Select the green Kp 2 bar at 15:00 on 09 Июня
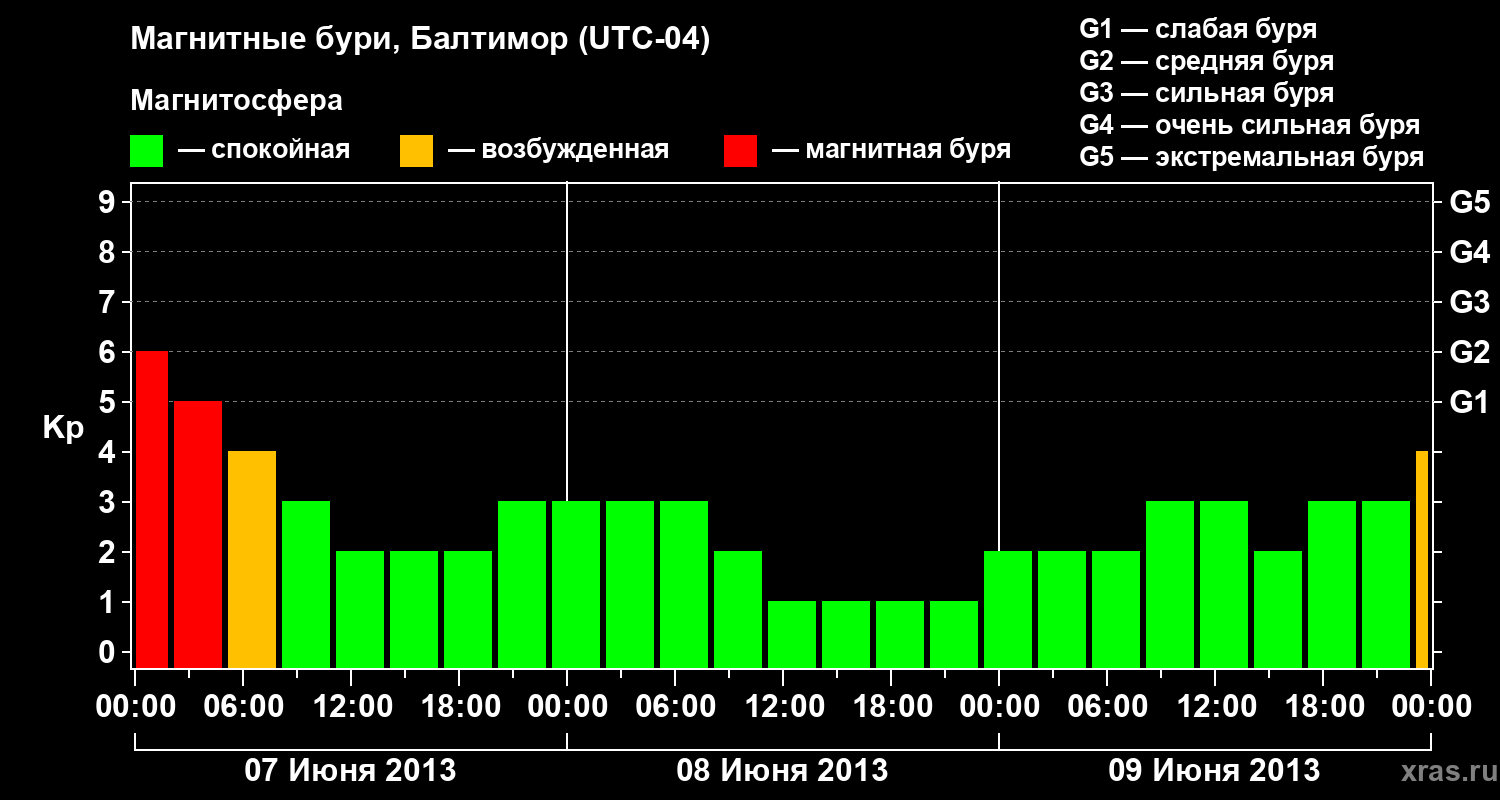The height and width of the screenshot is (800, 1500). coord(1278,610)
